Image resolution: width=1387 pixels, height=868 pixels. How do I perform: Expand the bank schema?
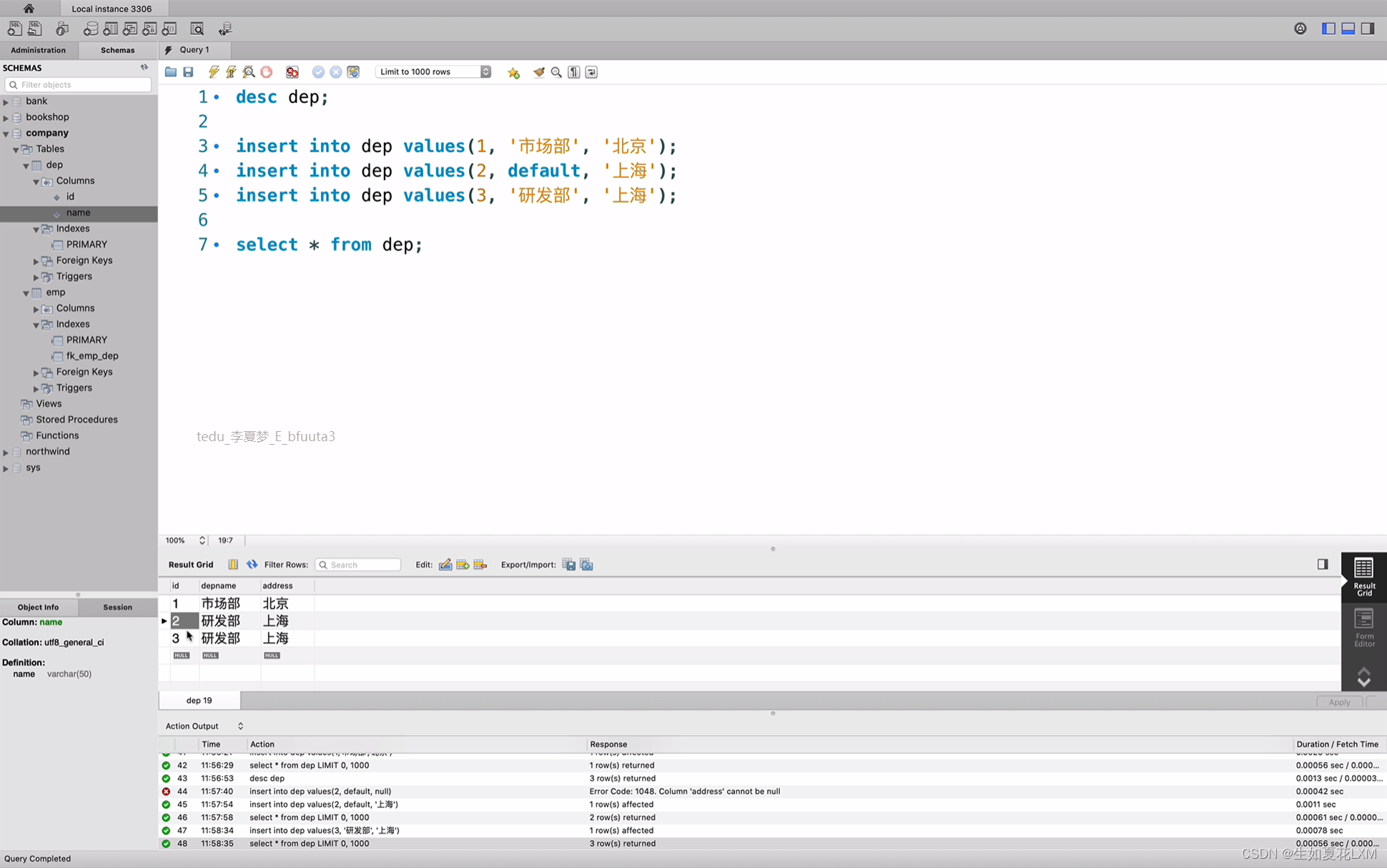coord(6,102)
